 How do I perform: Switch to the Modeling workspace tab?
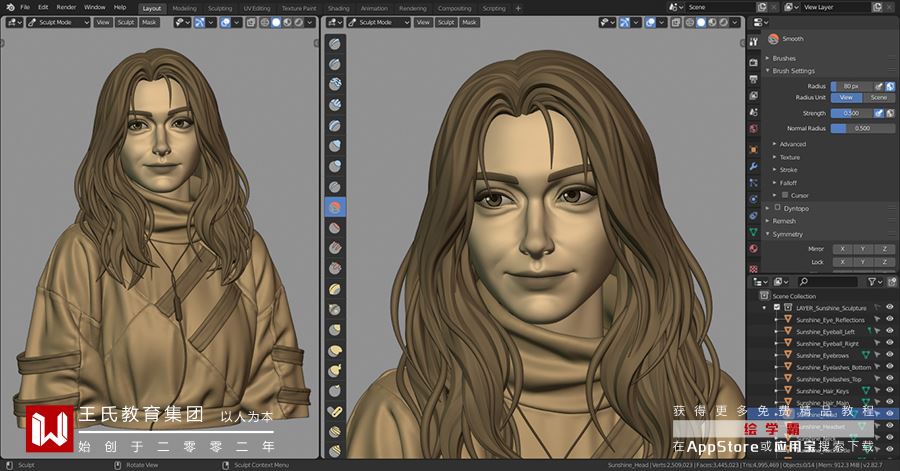pos(184,9)
